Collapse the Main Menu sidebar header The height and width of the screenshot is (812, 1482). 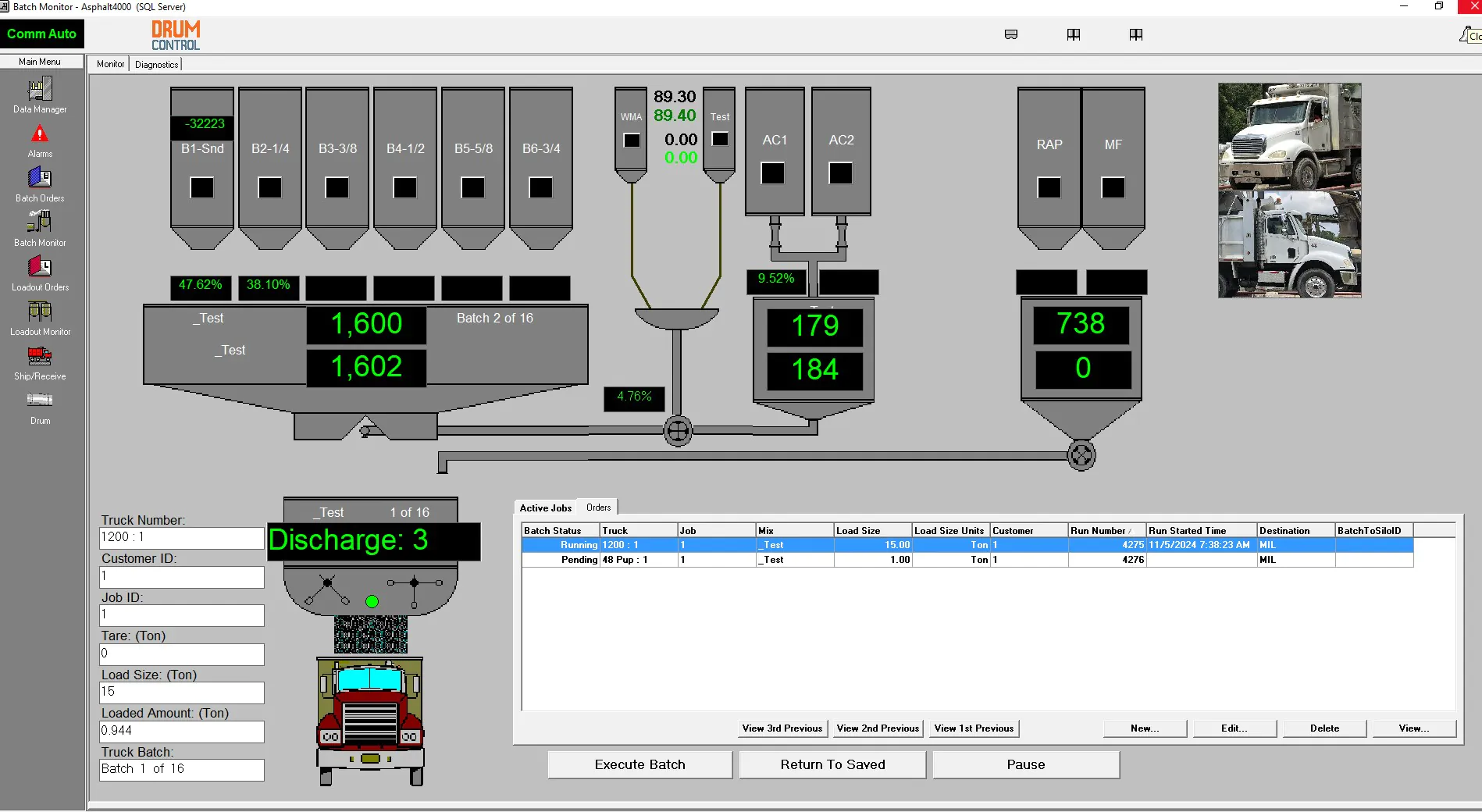pos(41,62)
